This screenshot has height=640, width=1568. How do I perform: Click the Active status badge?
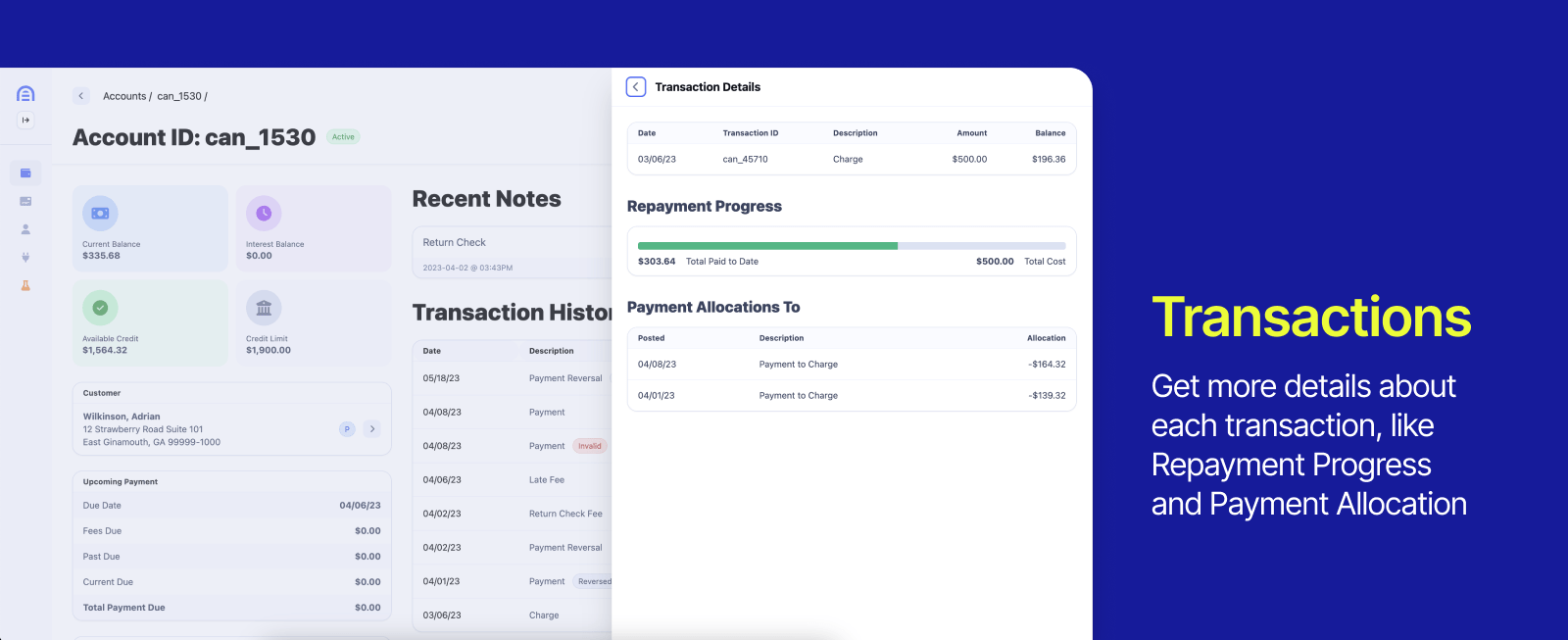pyautogui.click(x=343, y=137)
